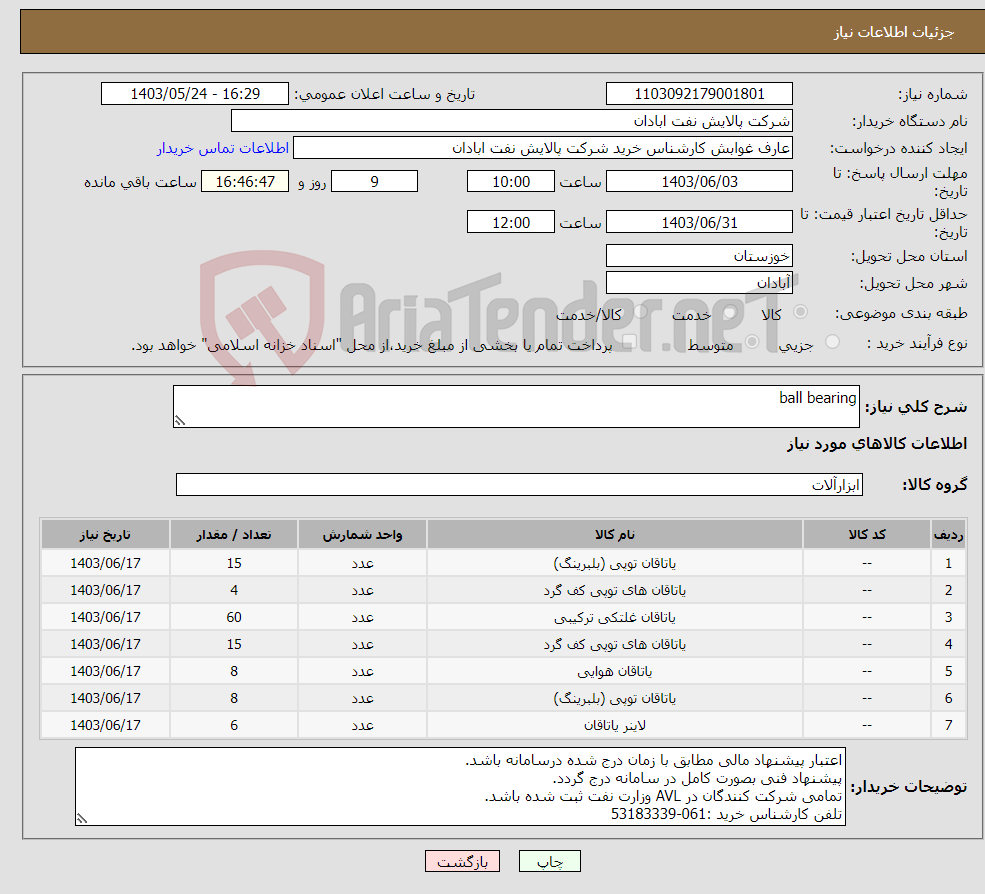Select the جزیی purchase type radio
Screen dimensions: 985x894
tap(832, 342)
